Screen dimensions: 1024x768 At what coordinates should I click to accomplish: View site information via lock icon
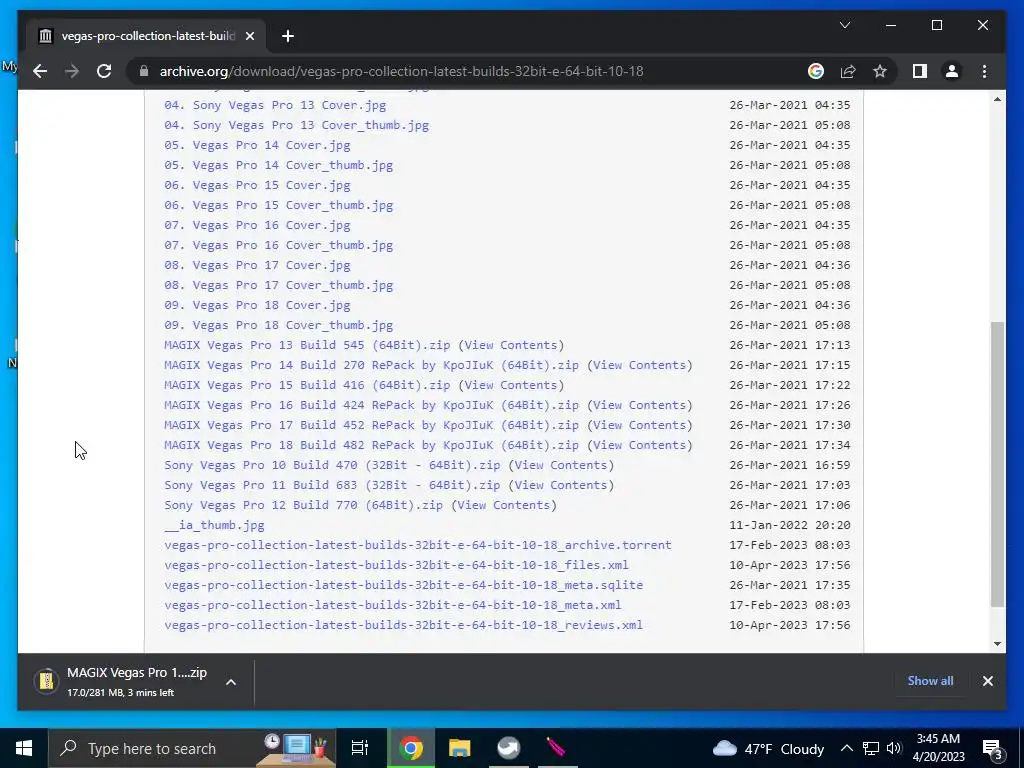(144, 71)
